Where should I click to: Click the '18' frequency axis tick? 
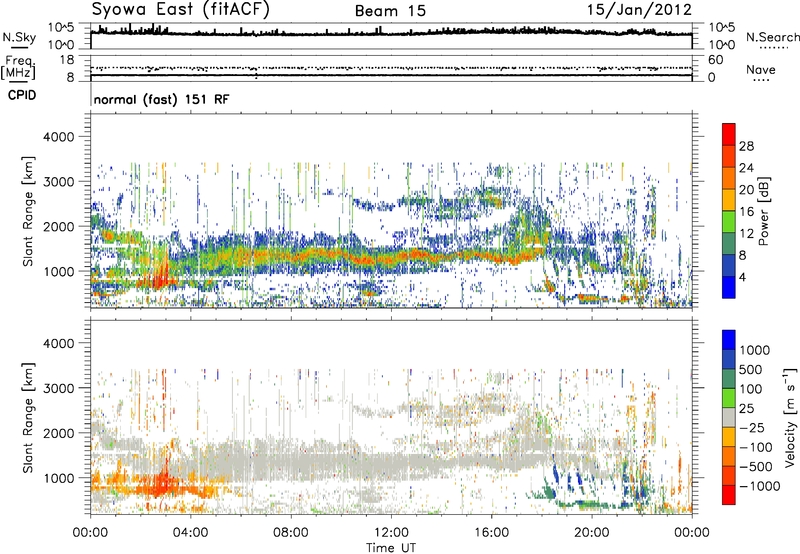[x=67, y=60]
